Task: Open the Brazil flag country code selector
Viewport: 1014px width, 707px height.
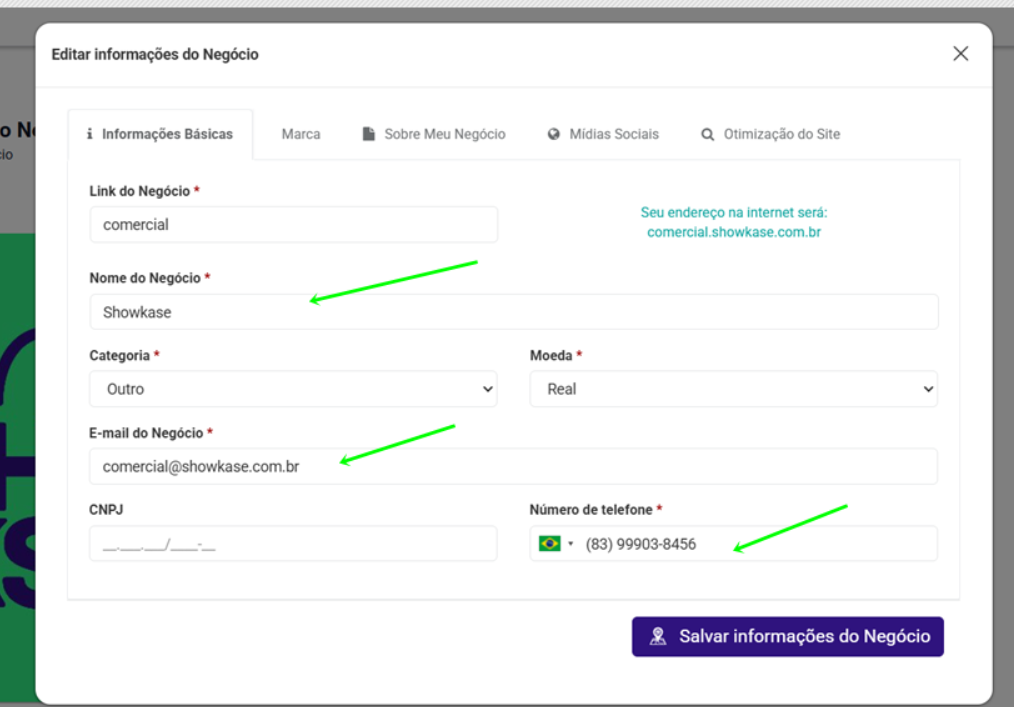Action: [x=556, y=544]
